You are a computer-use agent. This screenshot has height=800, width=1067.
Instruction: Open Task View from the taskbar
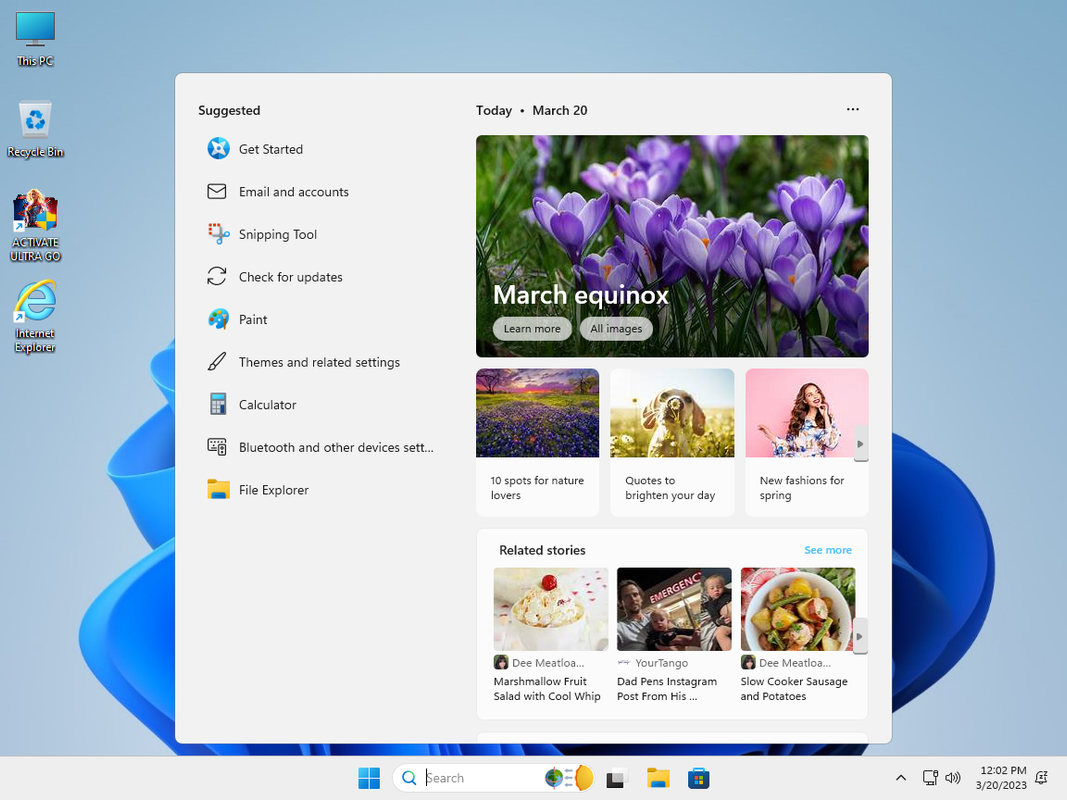click(617, 778)
